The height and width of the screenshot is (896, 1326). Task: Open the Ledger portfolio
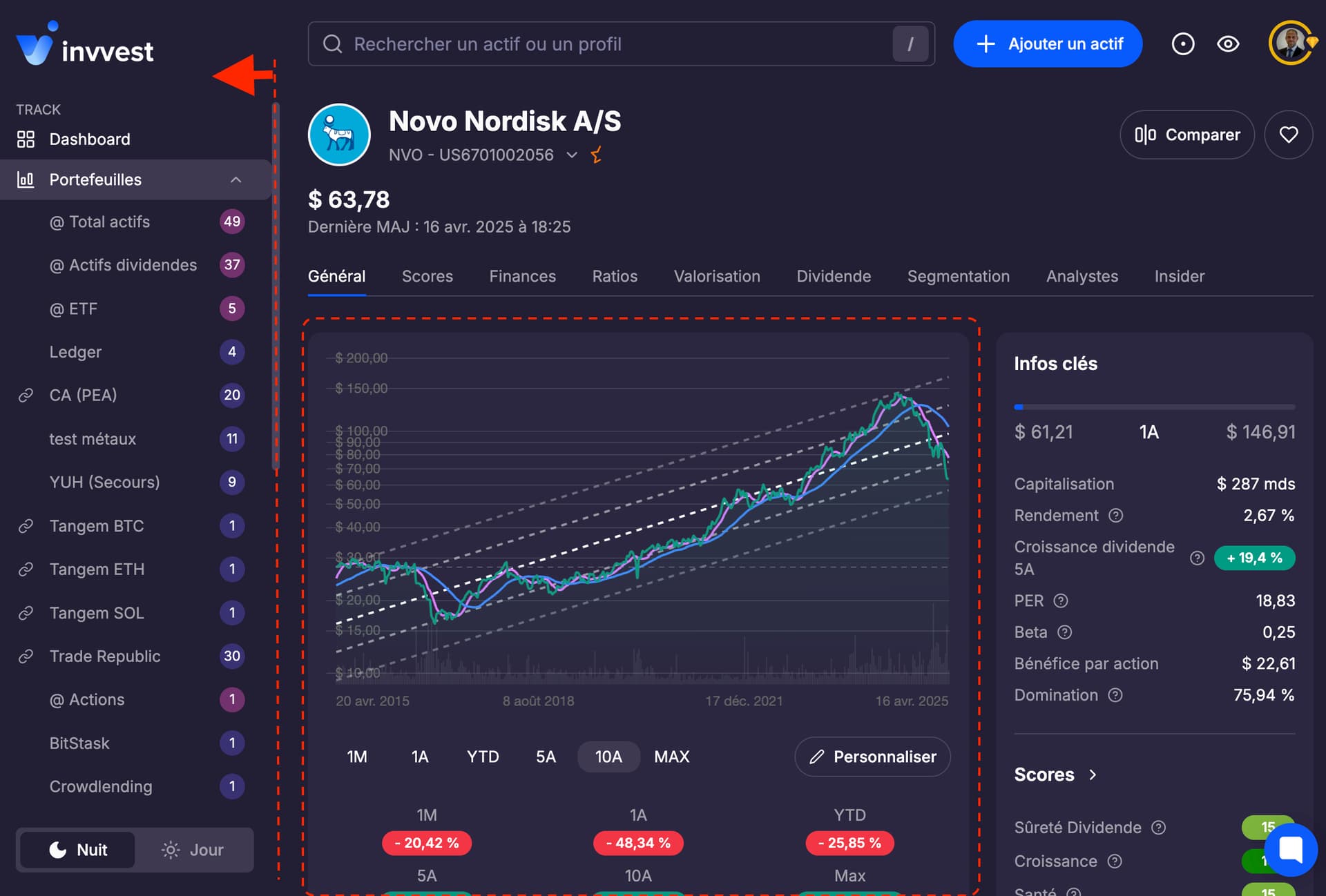tap(135, 352)
